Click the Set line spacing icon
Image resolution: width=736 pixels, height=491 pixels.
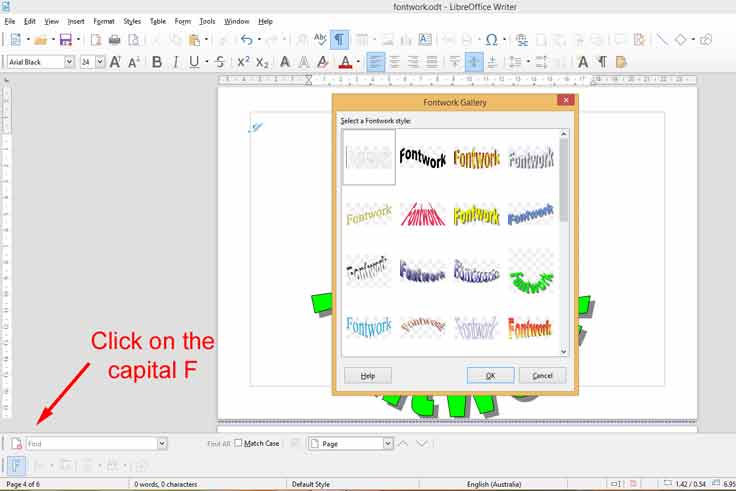tap(515, 62)
